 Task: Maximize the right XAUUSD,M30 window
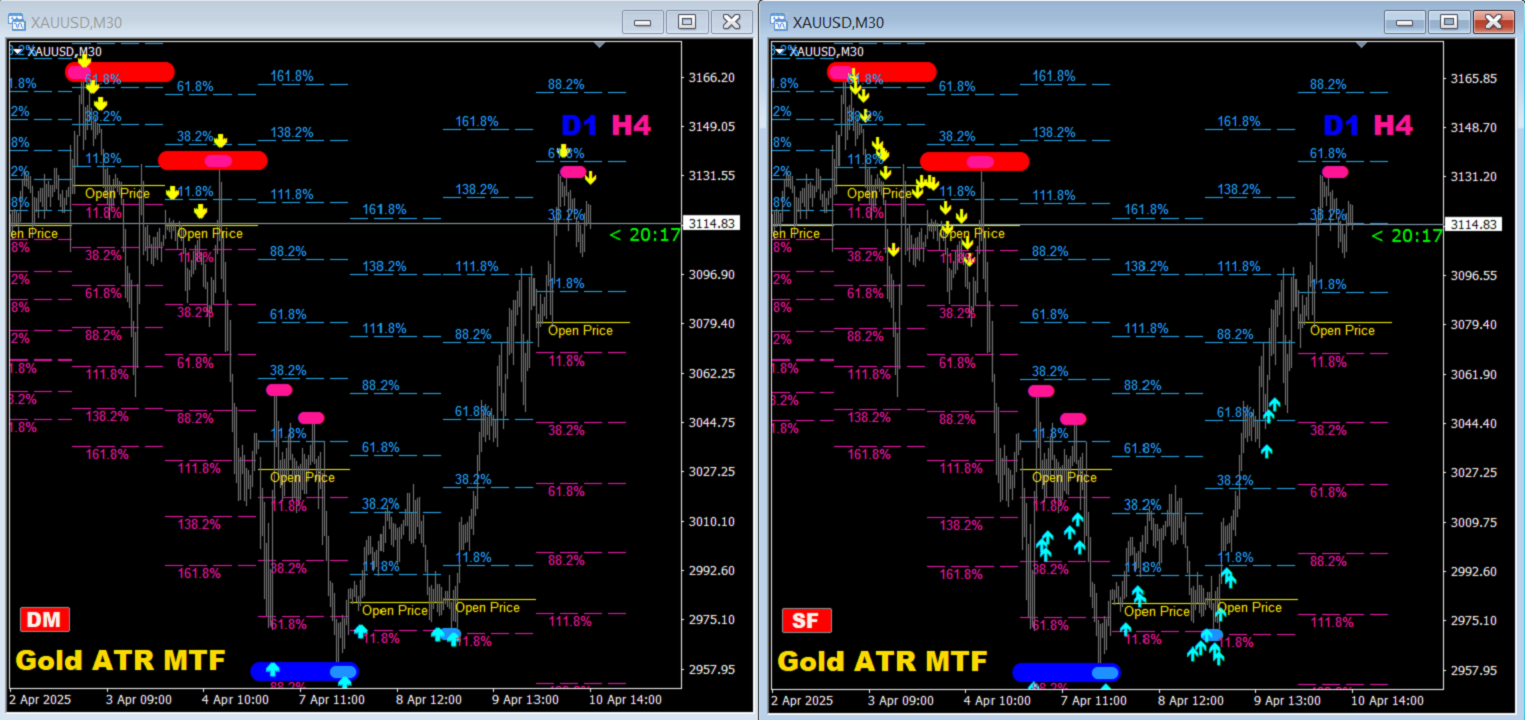[1448, 22]
